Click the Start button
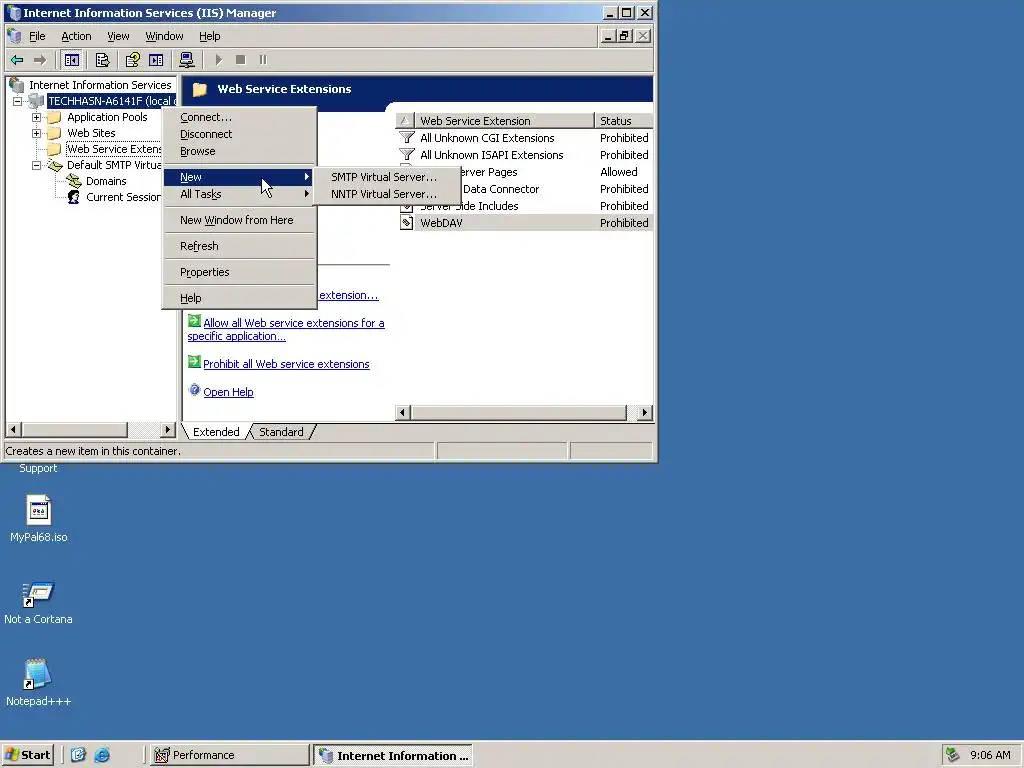Viewport: 1024px width, 768px height. 28,755
